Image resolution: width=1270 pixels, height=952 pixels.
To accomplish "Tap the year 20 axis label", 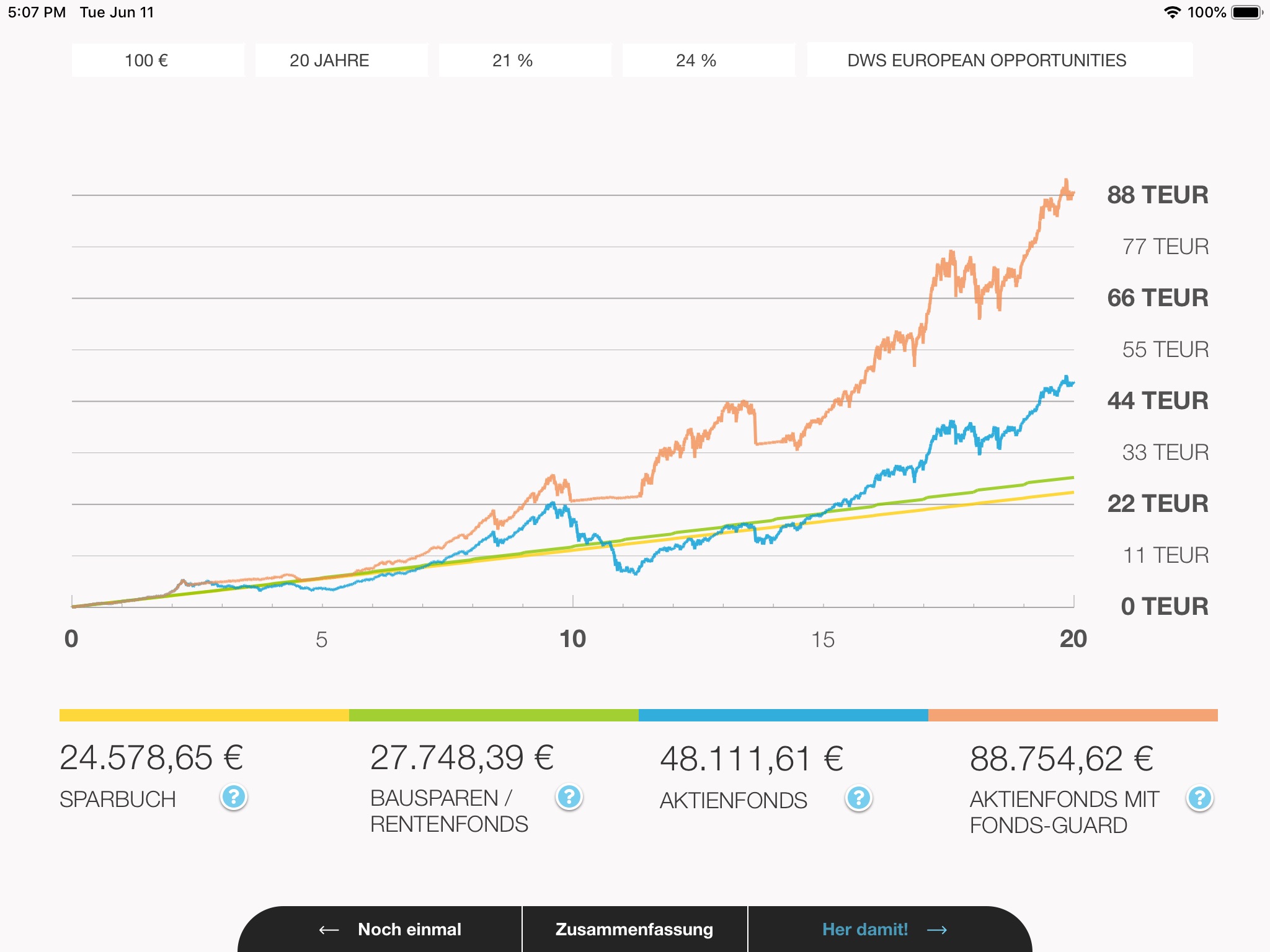I will [x=1073, y=639].
